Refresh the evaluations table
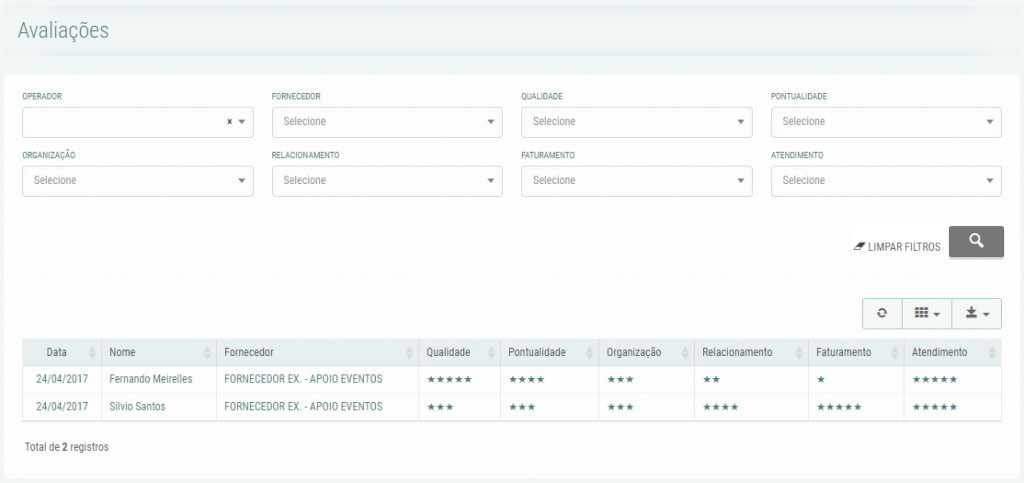Image resolution: width=1024 pixels, height=483 pixels. coord(882,313)
